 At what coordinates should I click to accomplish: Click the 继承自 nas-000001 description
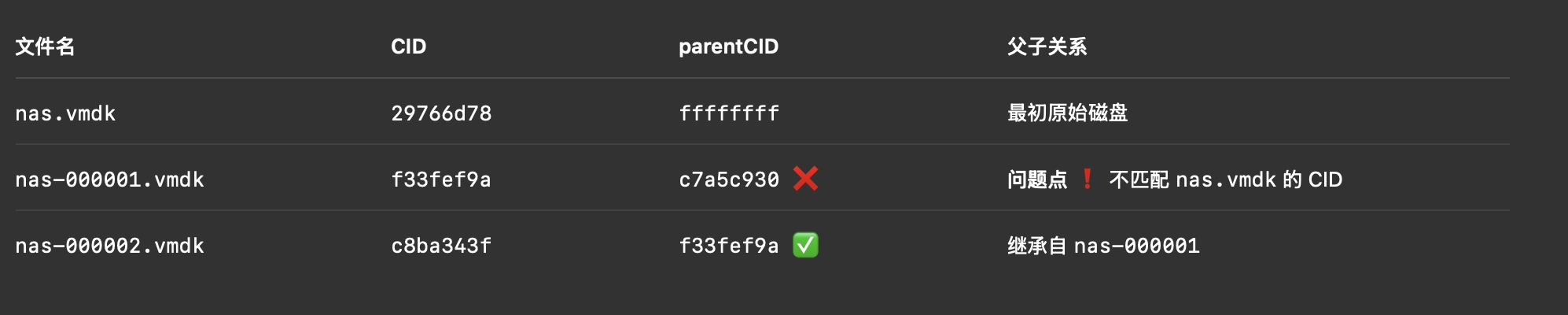1103,246
